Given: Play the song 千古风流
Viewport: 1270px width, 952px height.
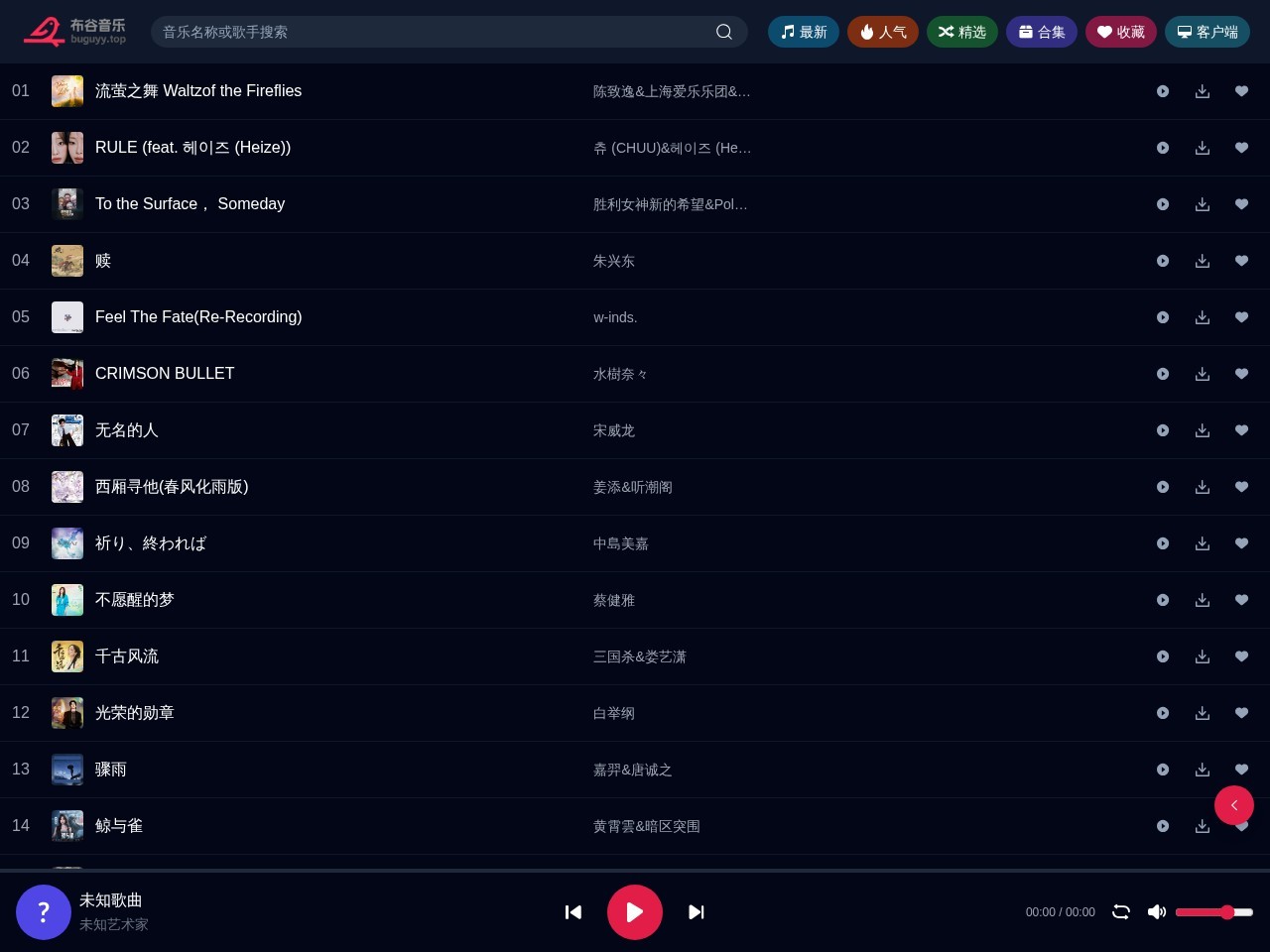Looking at the screenshot, I should click(x=1163, y=656).
